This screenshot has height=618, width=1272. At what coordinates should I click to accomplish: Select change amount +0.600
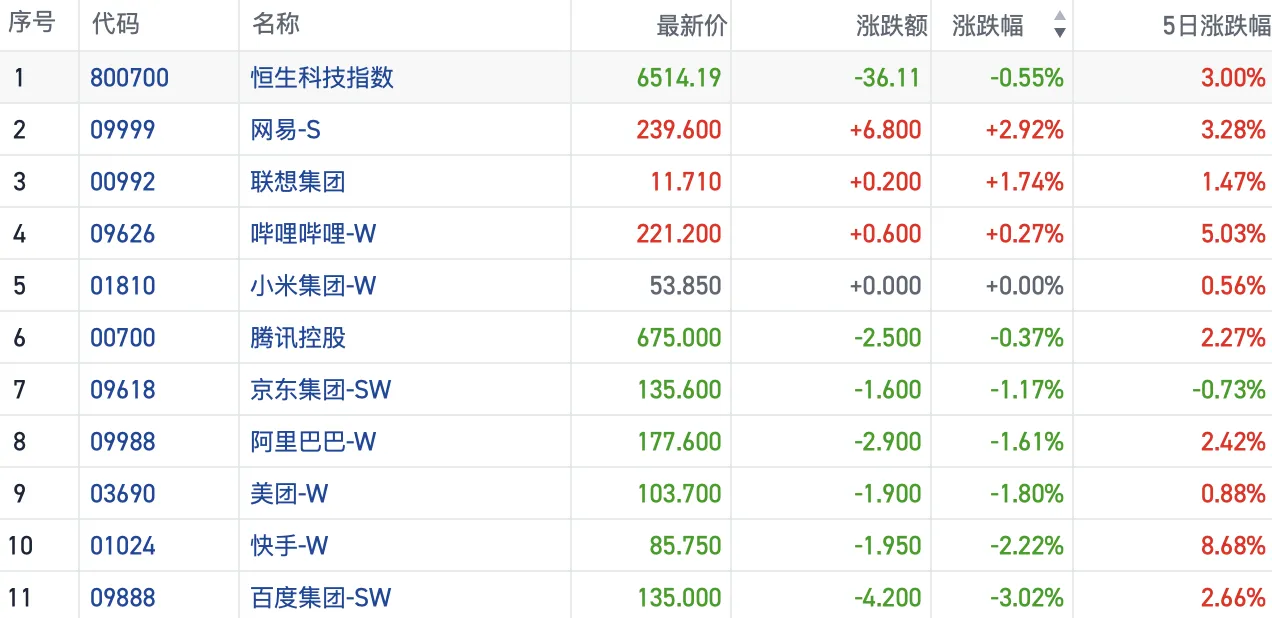(885, 234)
